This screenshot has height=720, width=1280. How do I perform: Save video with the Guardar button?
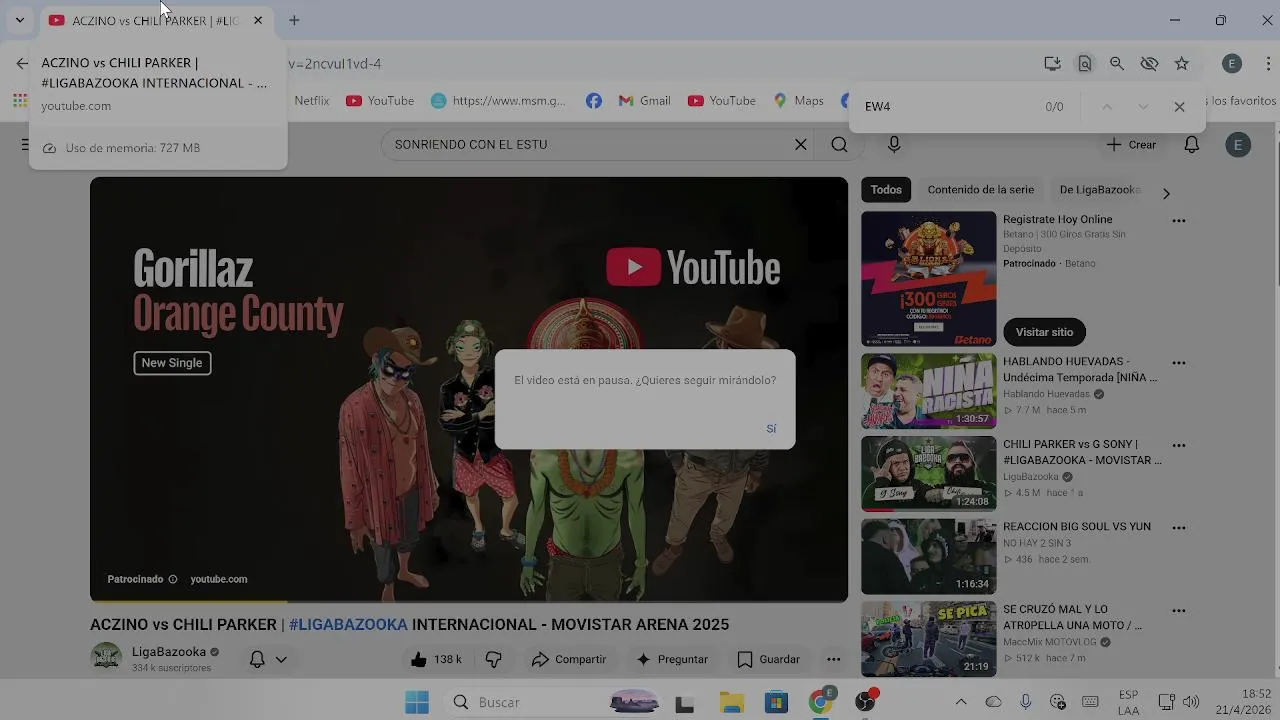pos(769,659)
